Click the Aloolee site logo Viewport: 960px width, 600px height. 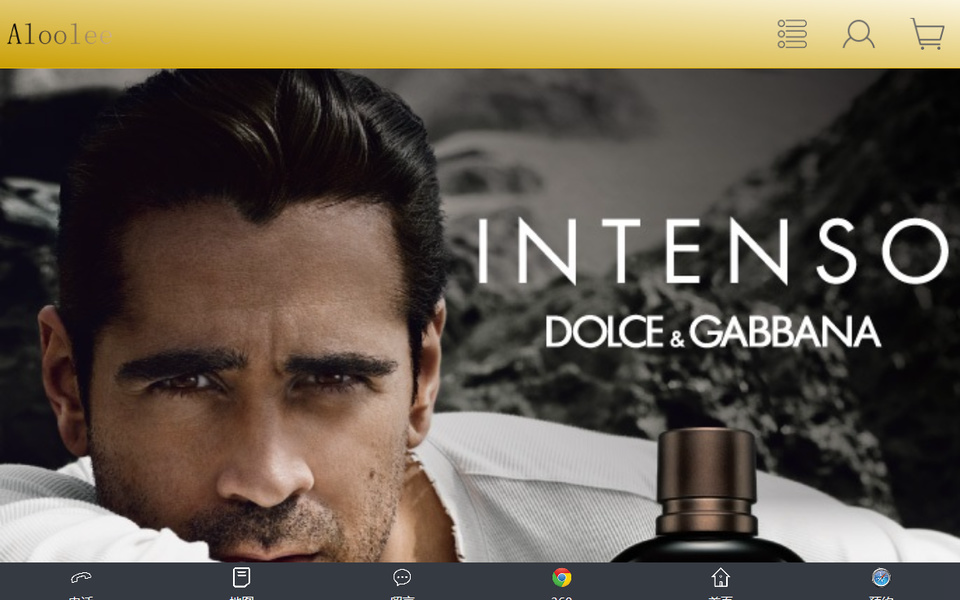point(58,35)
